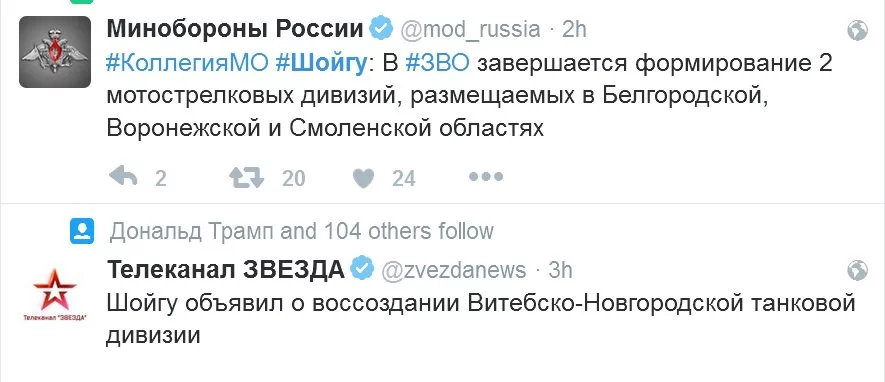Click globe icon on Минобороны России tweet

(857, 30)
